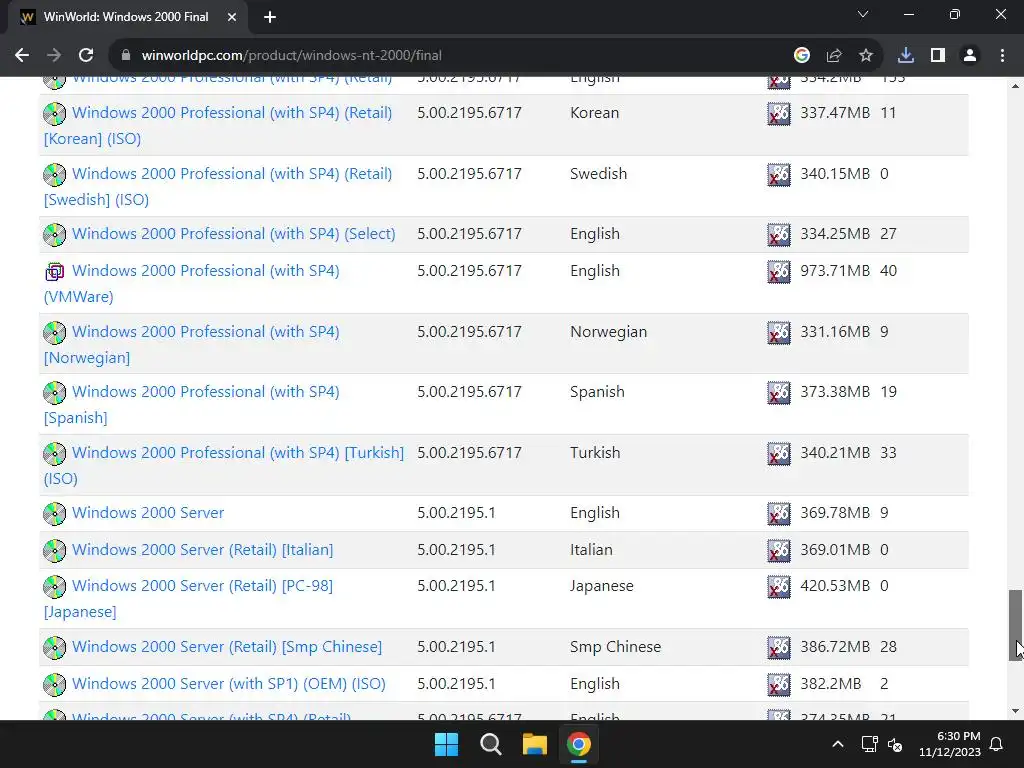View site information lock icon

click(x=126, y=56)
